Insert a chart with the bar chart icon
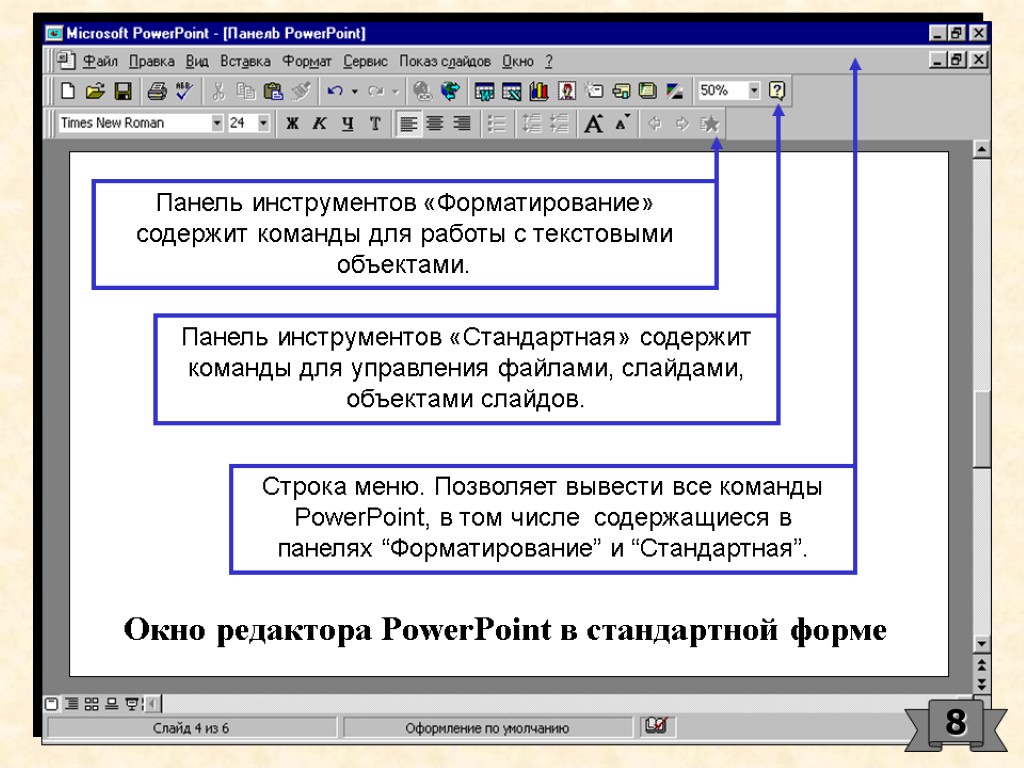 [539, 91]
